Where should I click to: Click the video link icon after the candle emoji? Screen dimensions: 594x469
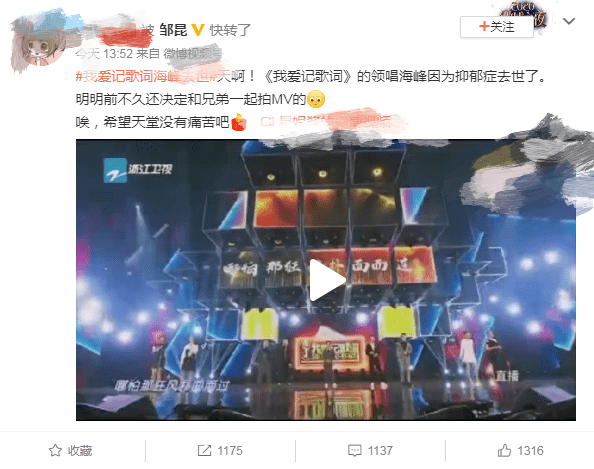[x=267, y=122]
